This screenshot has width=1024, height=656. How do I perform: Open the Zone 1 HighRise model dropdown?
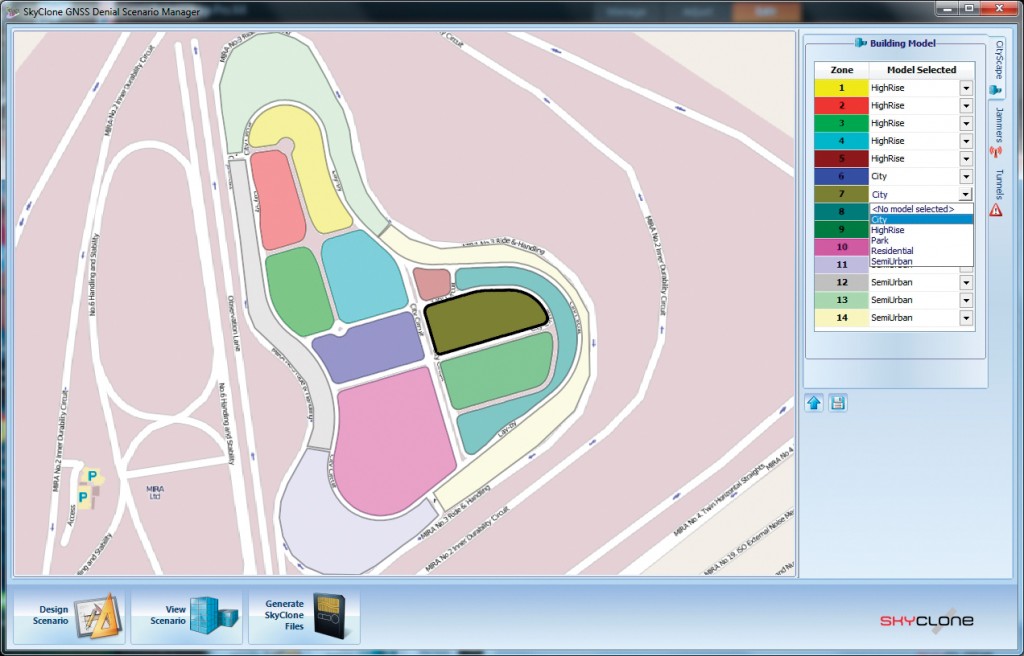point(964,86)
